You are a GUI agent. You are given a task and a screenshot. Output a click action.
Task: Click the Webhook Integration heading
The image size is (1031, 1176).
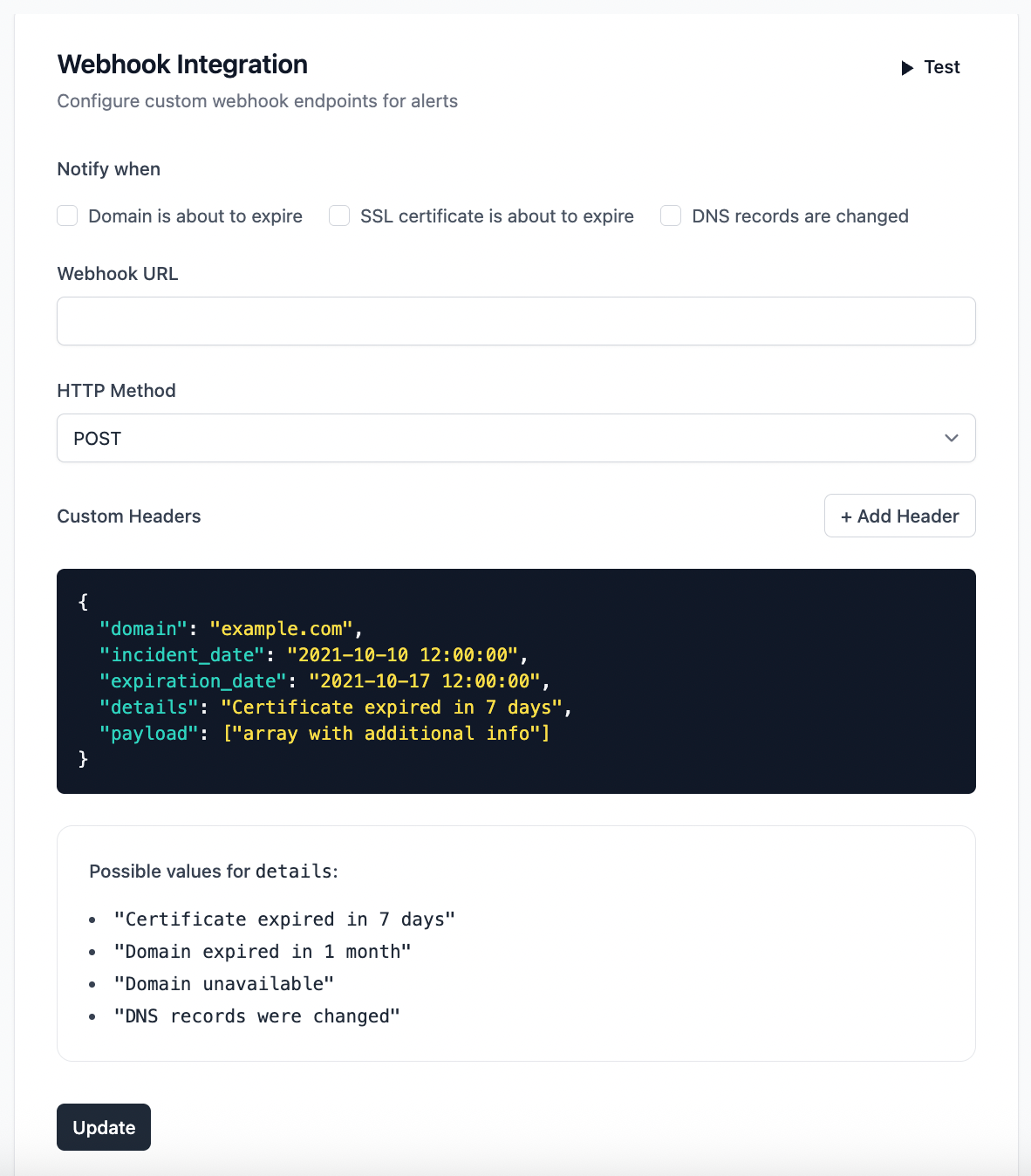181,65
